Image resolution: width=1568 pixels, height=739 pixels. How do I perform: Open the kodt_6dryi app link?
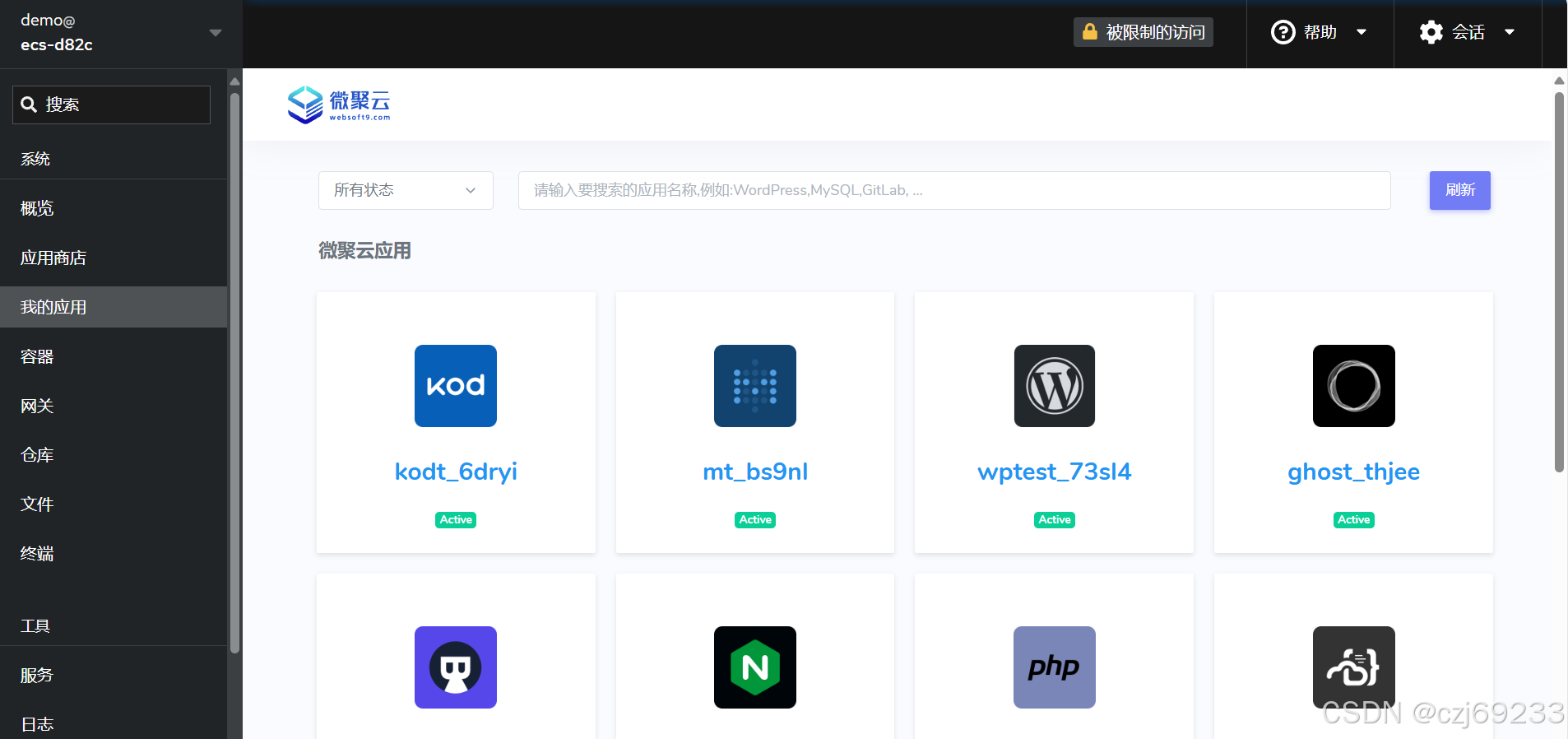[456, 472]
